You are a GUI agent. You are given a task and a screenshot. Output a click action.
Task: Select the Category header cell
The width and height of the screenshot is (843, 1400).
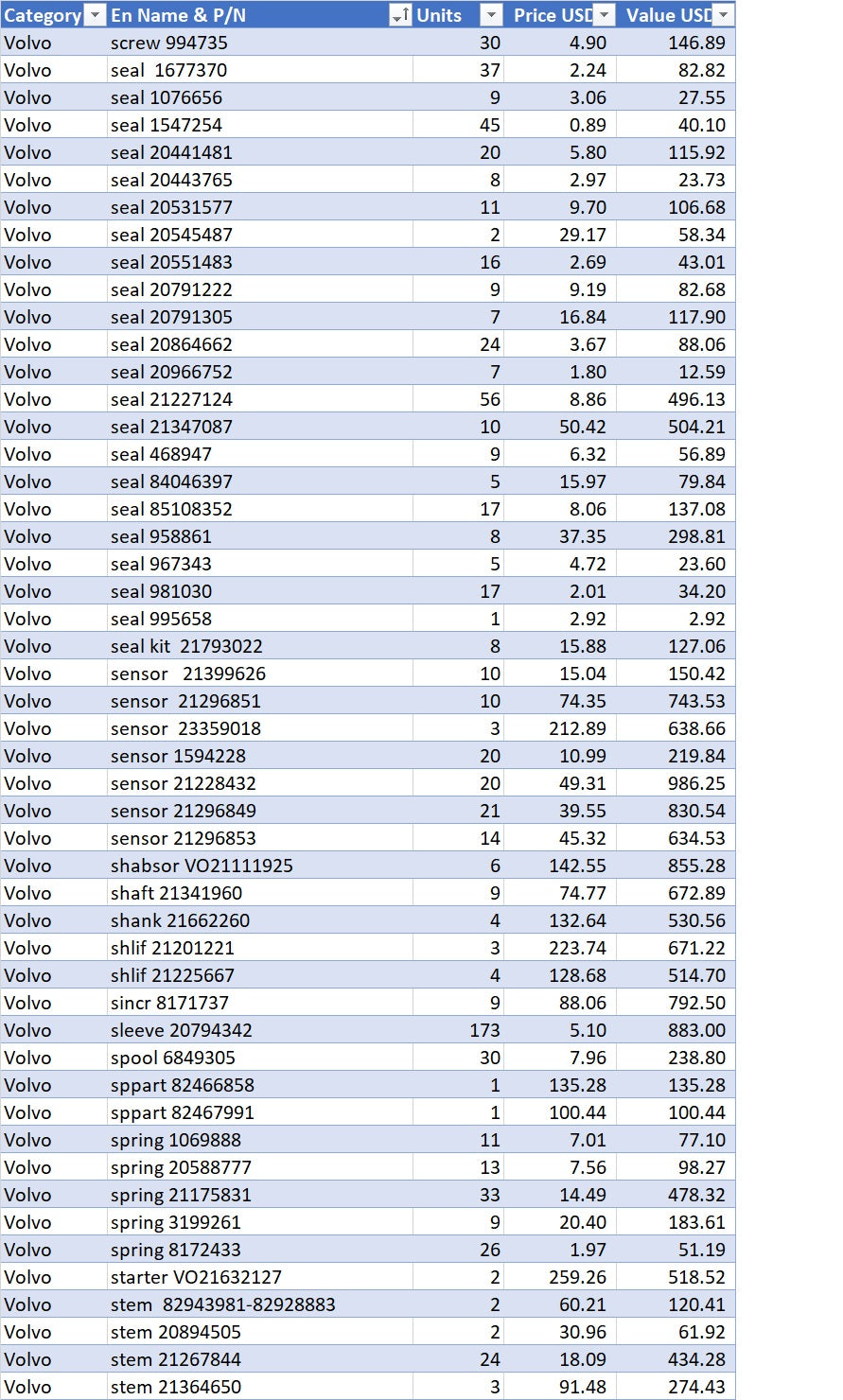(53, 15)
